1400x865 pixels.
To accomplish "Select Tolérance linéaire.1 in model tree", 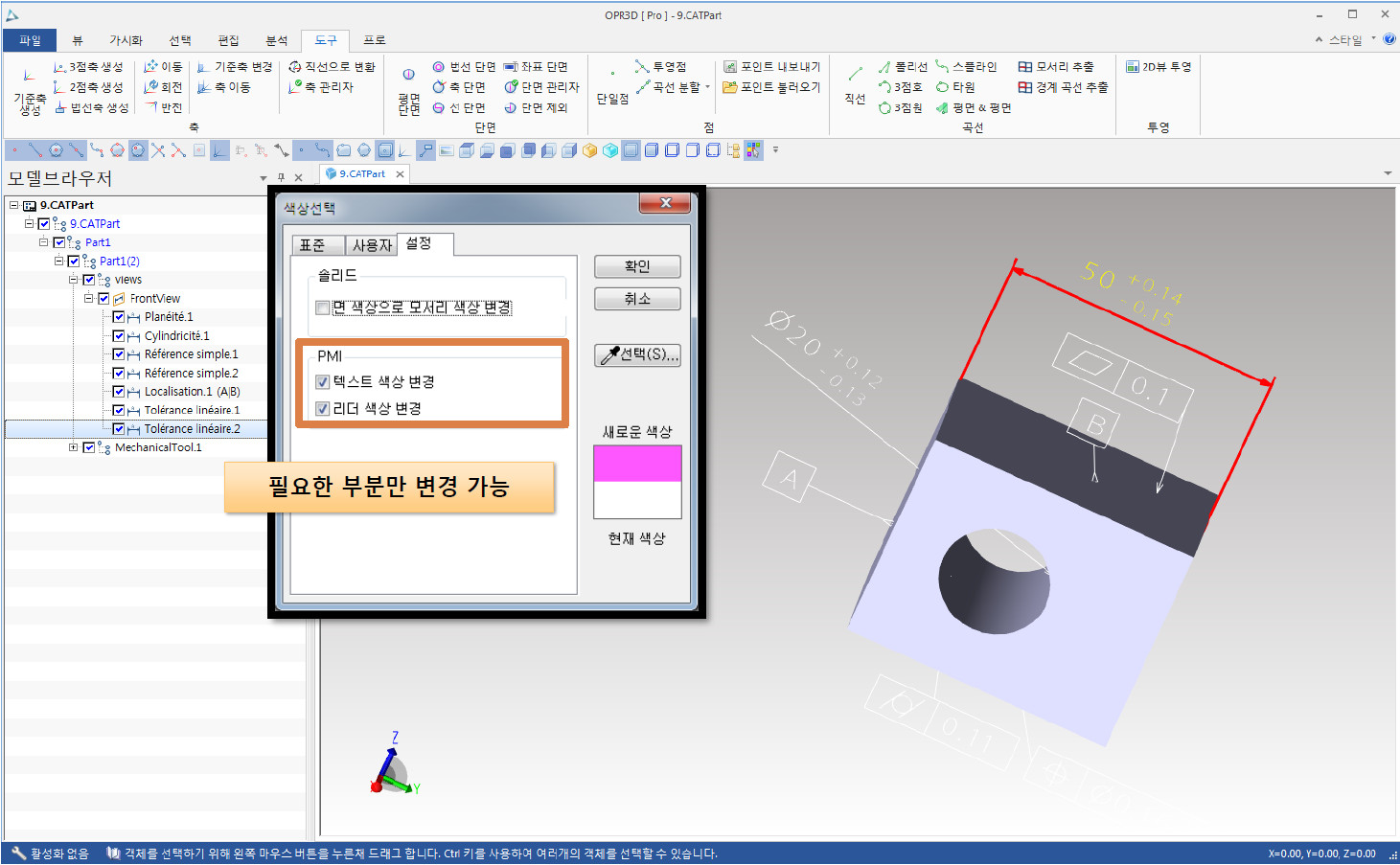I will point(192,410).
